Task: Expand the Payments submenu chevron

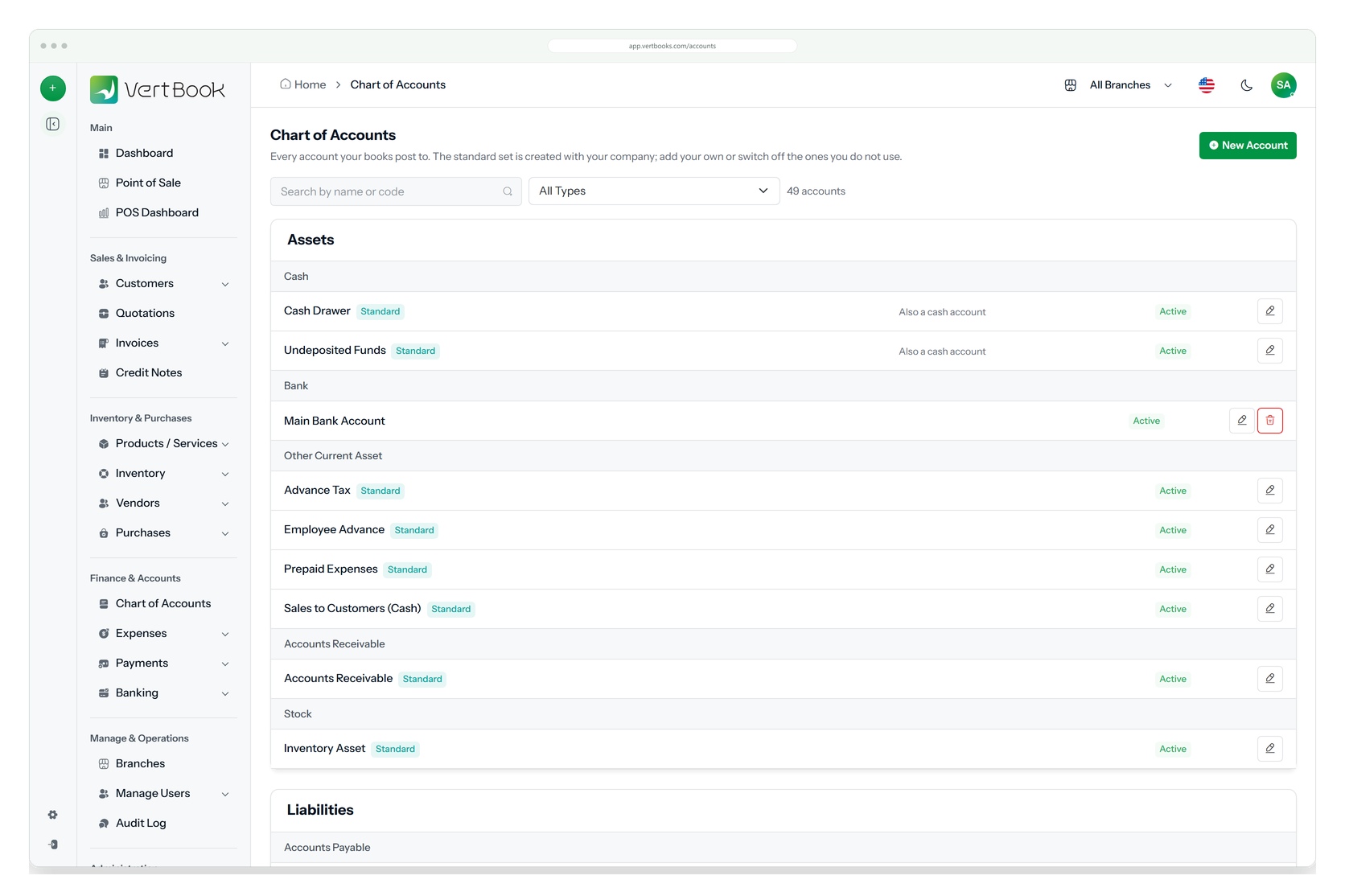Action: [x=225, y=664]
